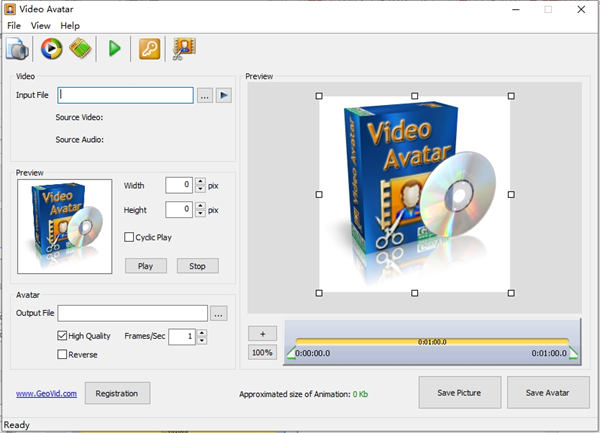
Task: Minimize the Video Avatar window
Action: click(x=516, y=10)
